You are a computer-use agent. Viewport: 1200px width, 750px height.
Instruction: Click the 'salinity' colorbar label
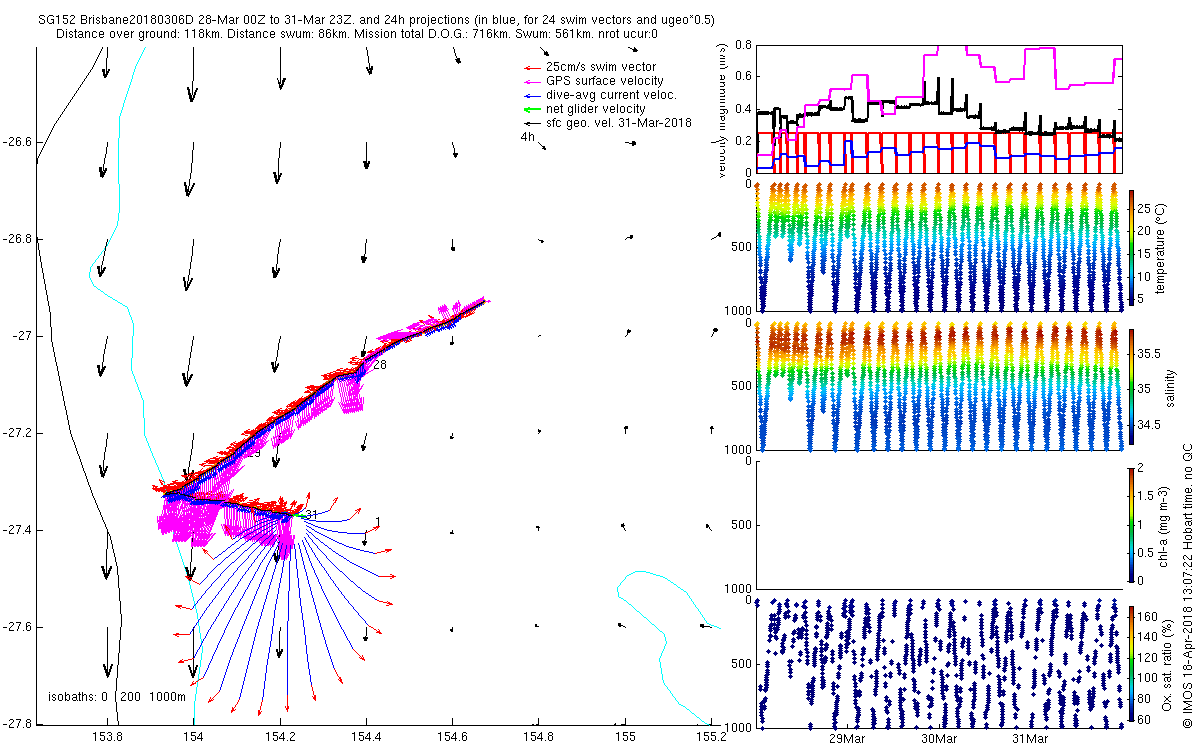[x=1168, y=386]
